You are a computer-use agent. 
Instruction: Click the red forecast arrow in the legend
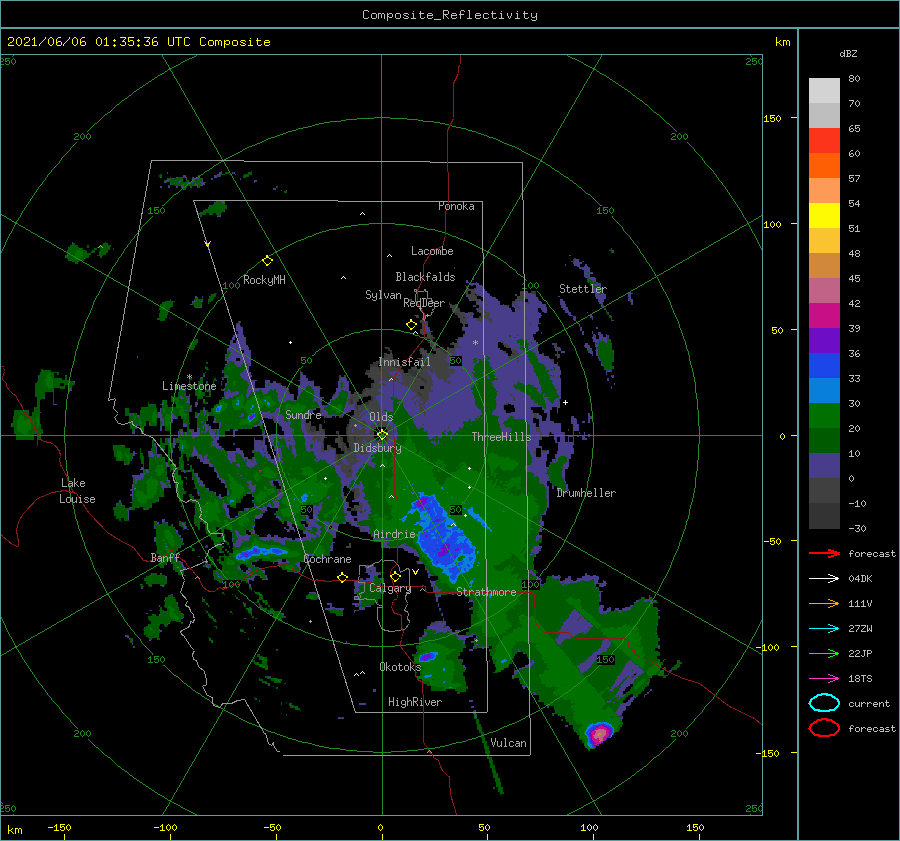click(x=824, y=553)
